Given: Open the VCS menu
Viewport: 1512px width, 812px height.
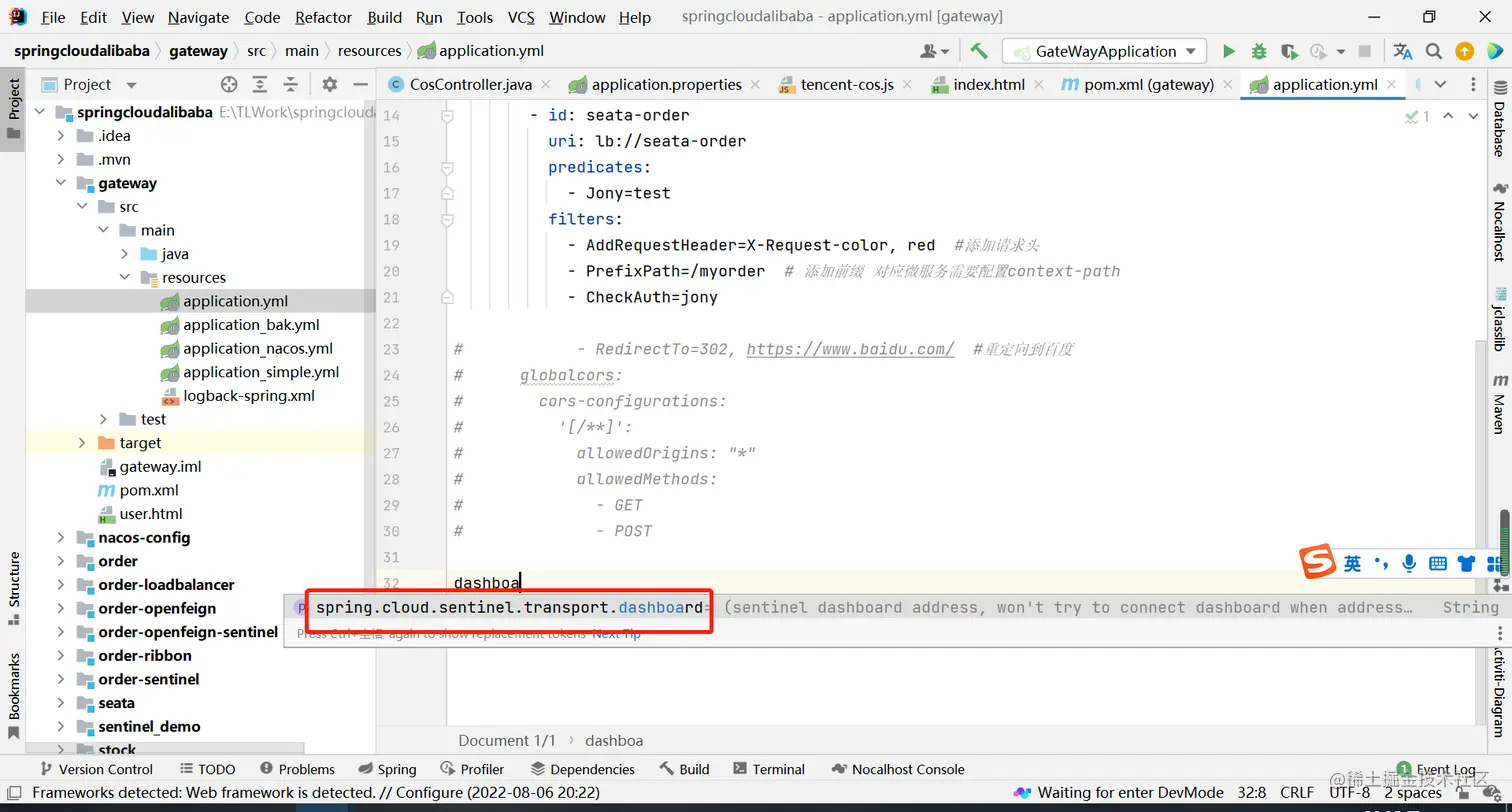Looking at the screenshot, I should tap(521, 18).
